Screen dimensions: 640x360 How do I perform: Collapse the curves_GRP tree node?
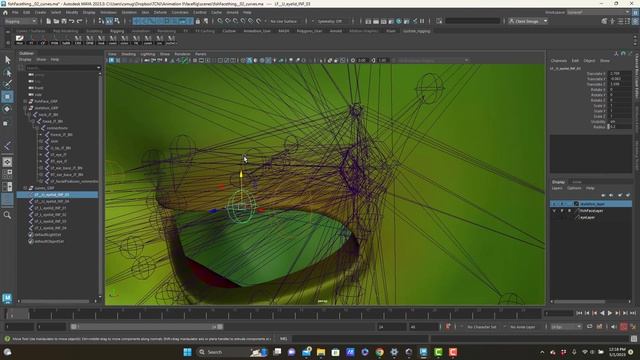25,188
